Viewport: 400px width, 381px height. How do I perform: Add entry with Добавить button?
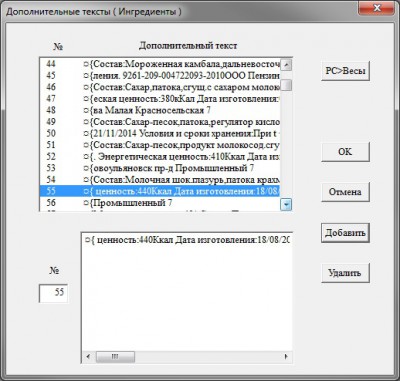click(x=345, y=233)
